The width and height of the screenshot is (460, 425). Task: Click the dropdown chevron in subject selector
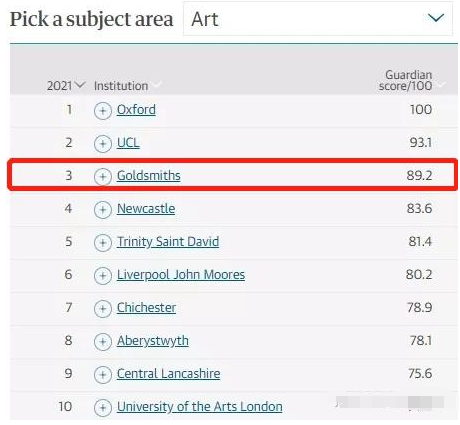[x=436, y=18]
